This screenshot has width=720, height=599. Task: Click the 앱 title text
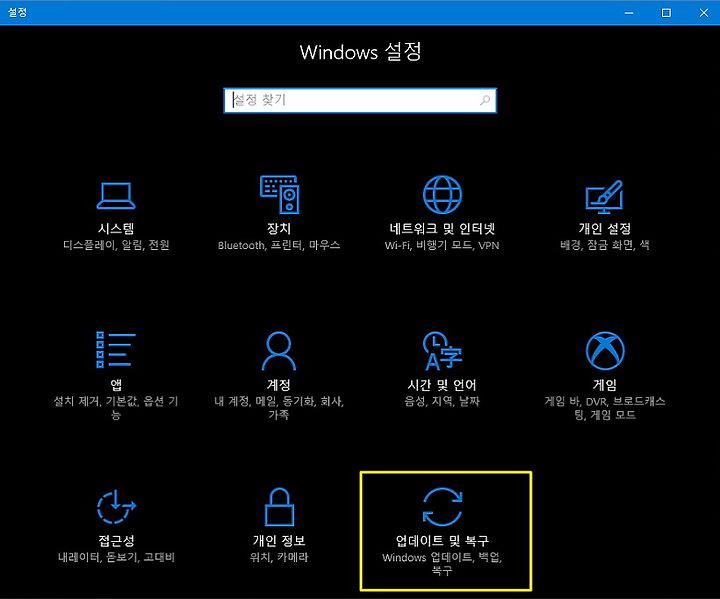[x=116, y=384]
